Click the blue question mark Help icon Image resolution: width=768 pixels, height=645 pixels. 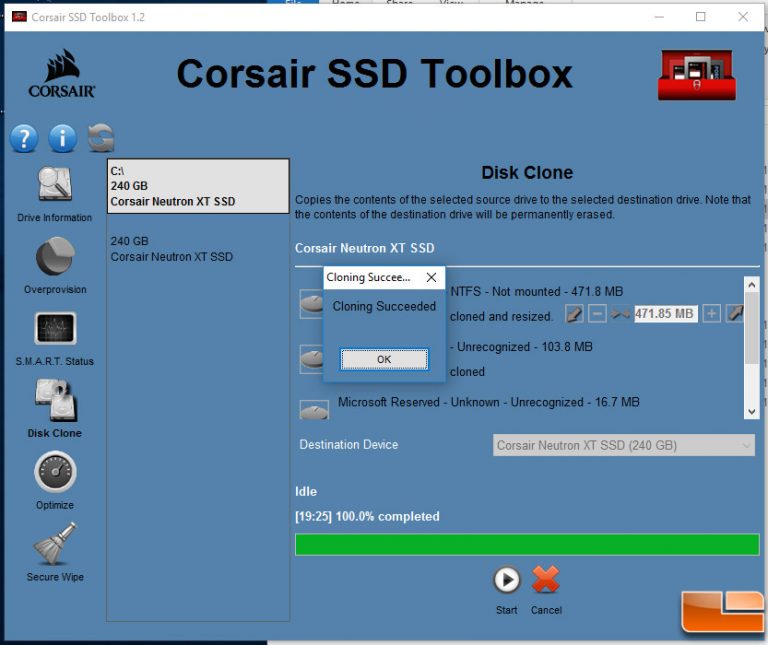click(24, 138)
